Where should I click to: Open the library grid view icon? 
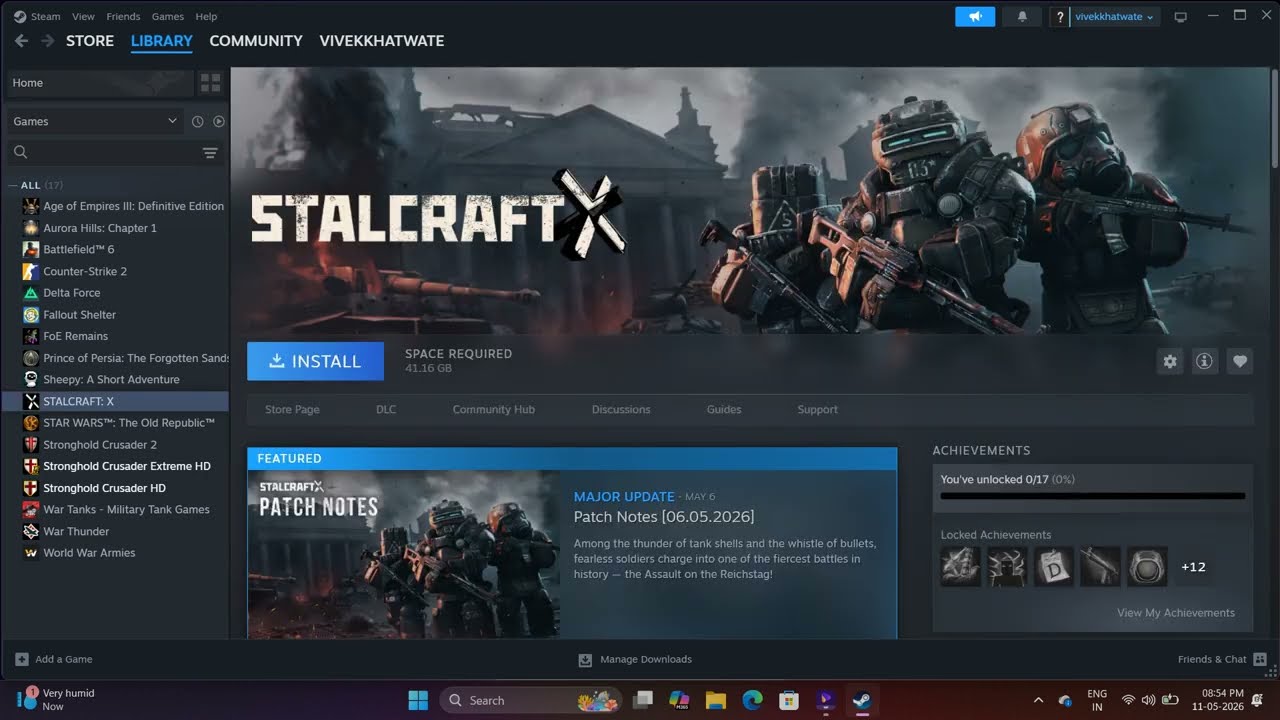click(210, 83)
